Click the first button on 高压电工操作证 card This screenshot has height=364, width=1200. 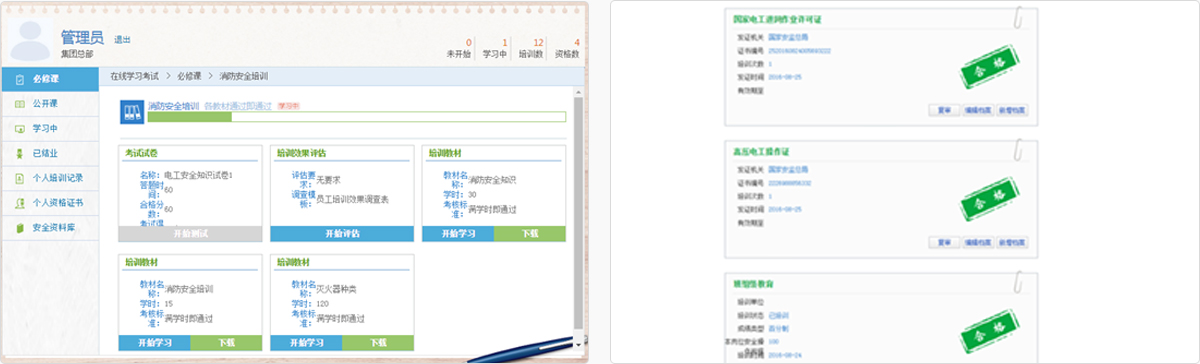tap(943, 242)
